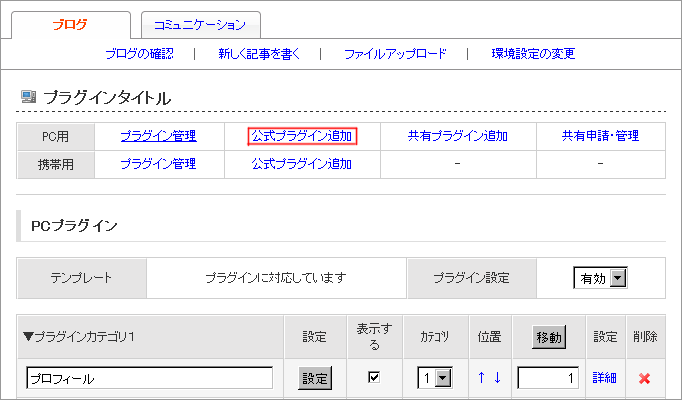Switch to the コミュニケーション tab

201,25
